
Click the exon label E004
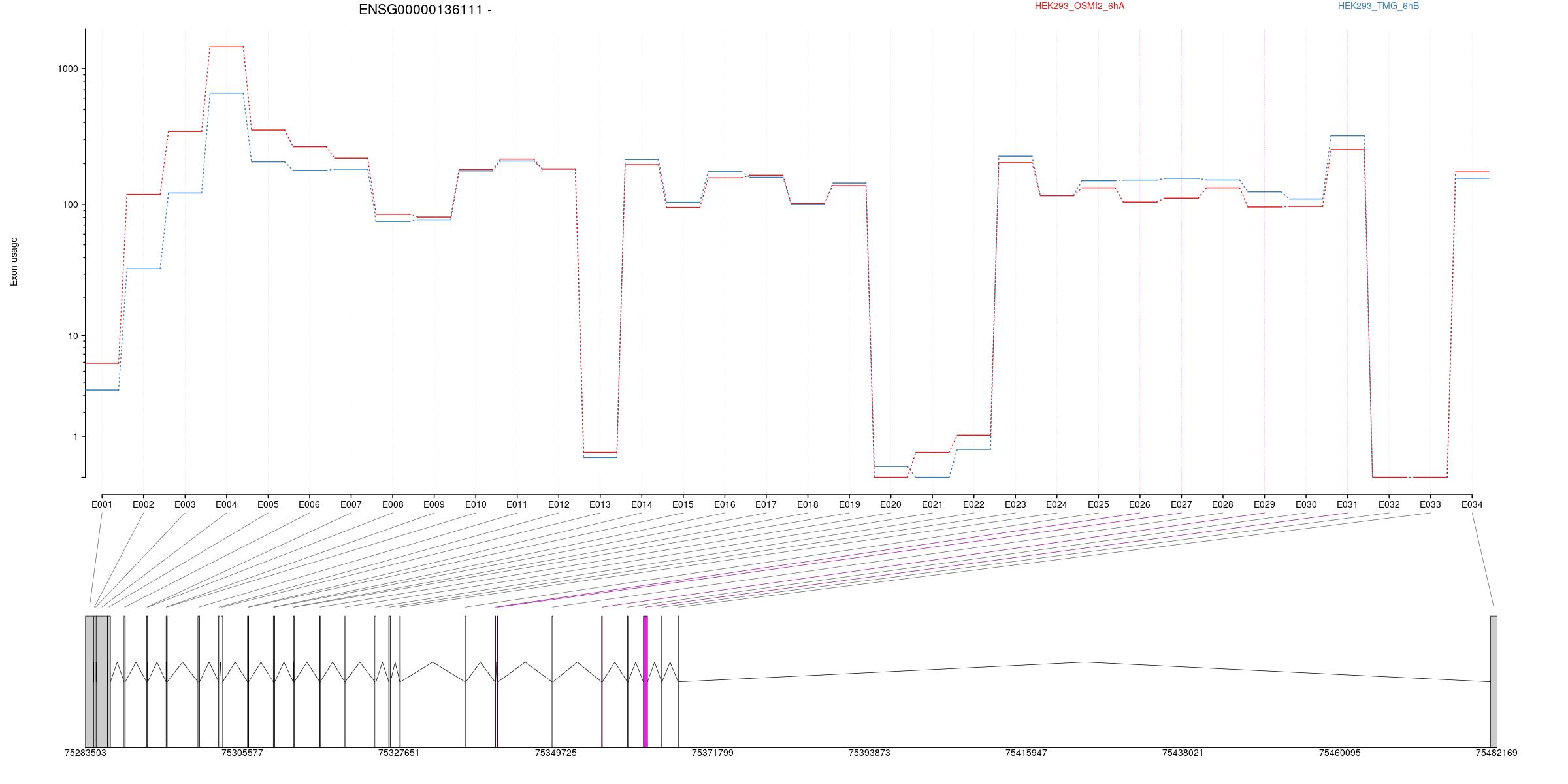[226, 504]
